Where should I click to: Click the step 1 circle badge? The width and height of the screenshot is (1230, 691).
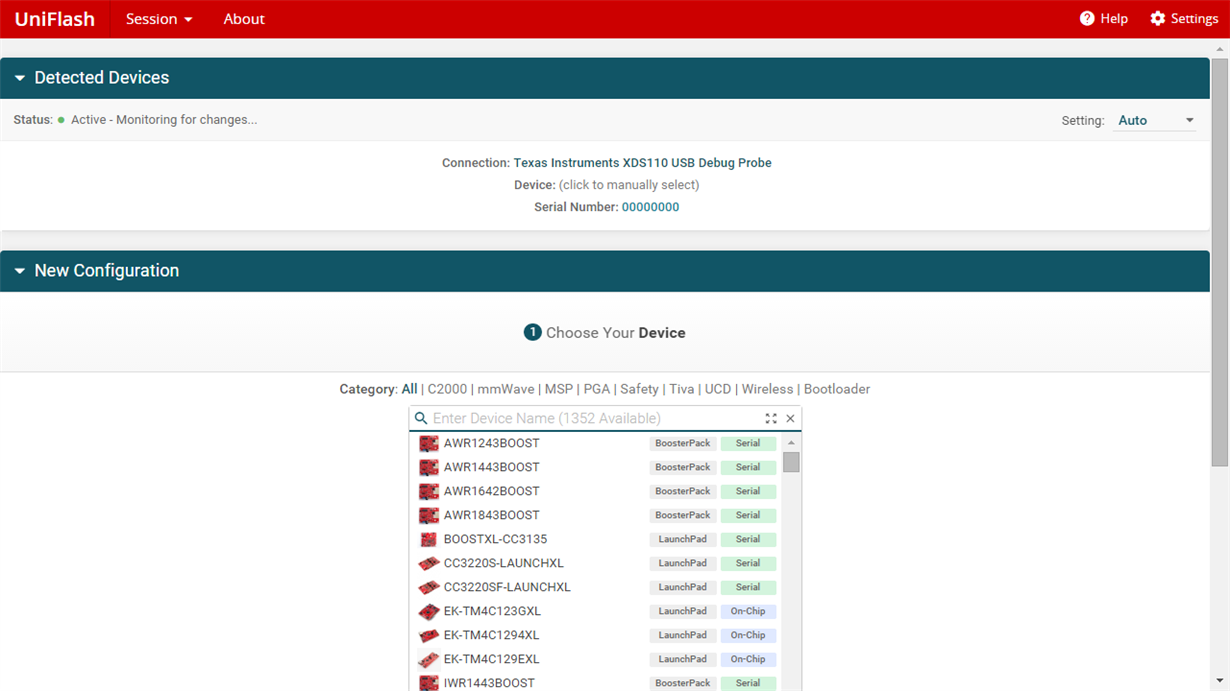pyautogui.click(x=533, y=332)
